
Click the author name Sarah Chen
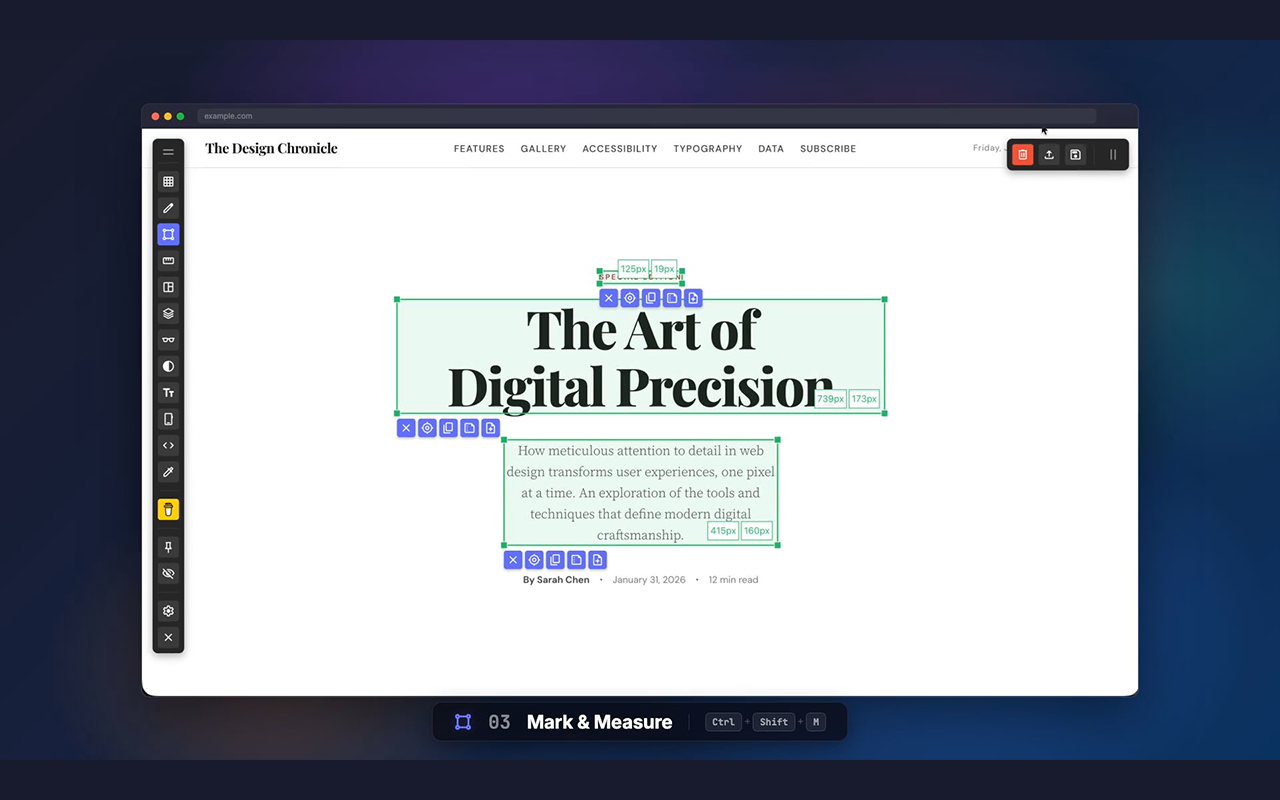(563, 580)
